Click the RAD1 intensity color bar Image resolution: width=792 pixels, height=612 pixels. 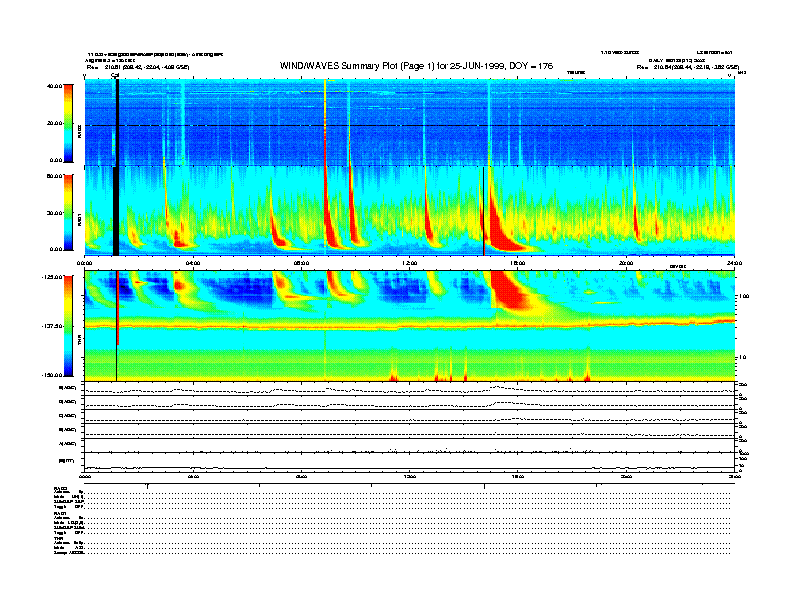pyautogui.click(x=68, y=212)
